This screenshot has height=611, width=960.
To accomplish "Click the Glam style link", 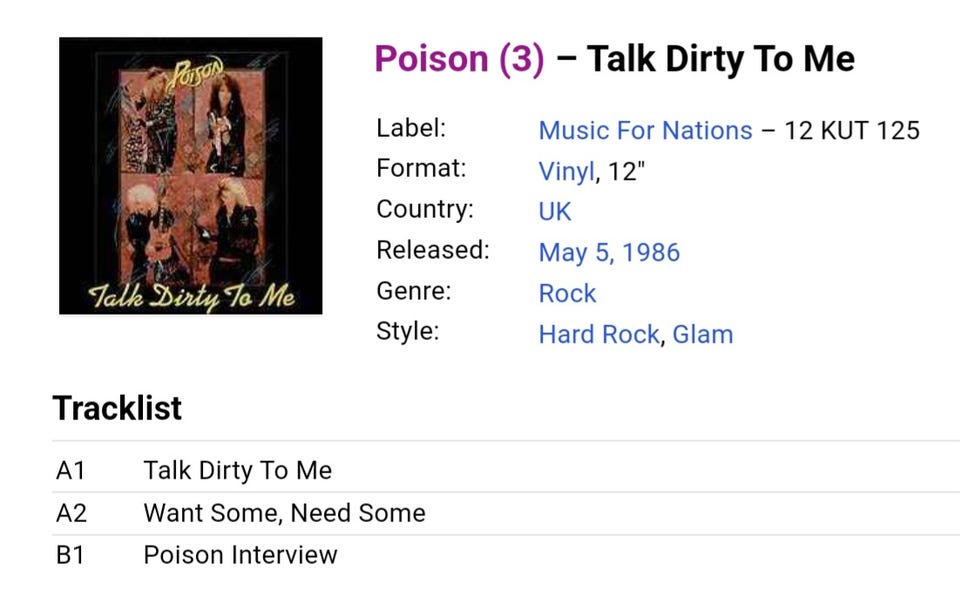I will tap(702, 334).
